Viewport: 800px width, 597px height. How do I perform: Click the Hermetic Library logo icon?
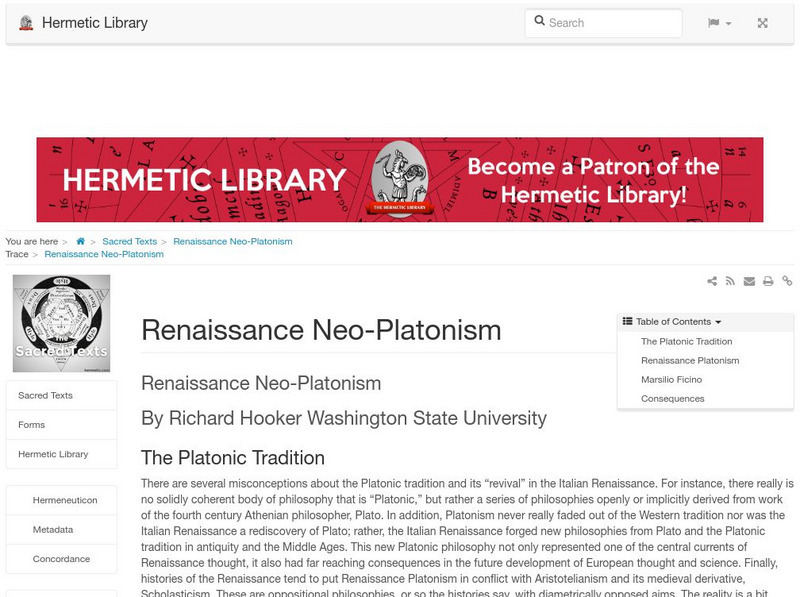click(27, 22)
